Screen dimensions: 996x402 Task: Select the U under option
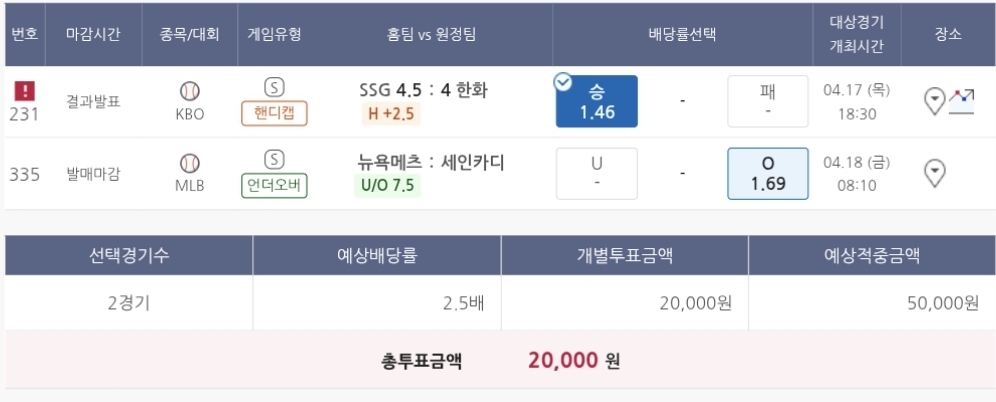click(596, 174)
